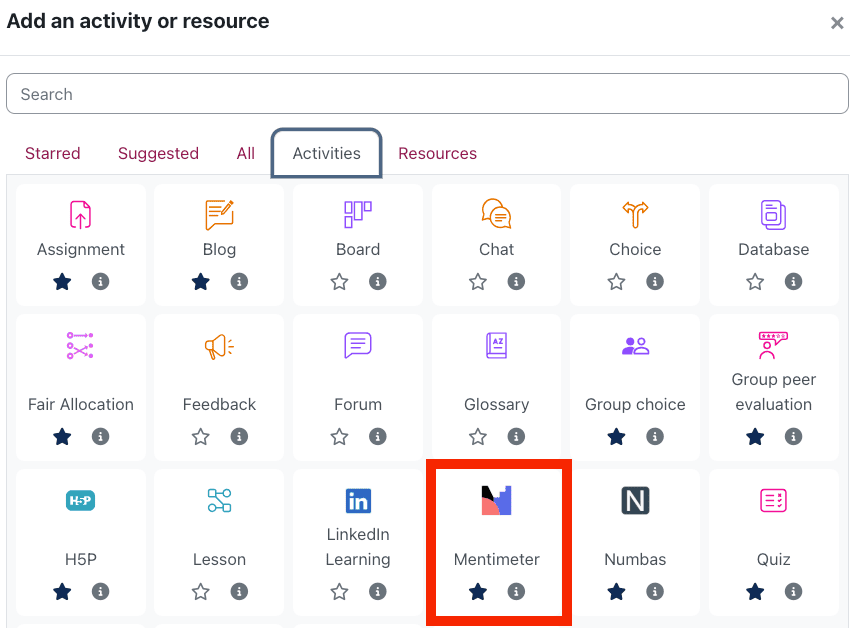Show info about the Choice activity
The height and width of the screenshot is (628, 850).
pyautogui.click(x=655, y=281)
